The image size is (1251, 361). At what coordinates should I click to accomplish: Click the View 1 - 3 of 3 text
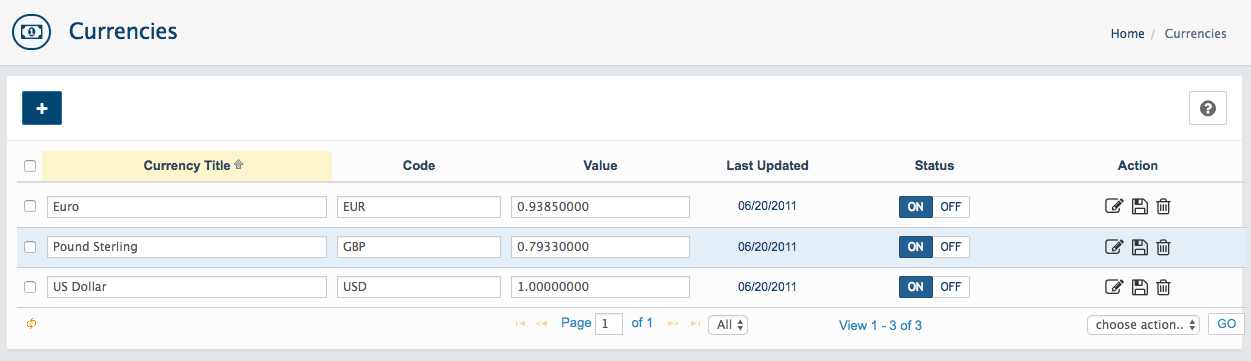click(880, 325)
